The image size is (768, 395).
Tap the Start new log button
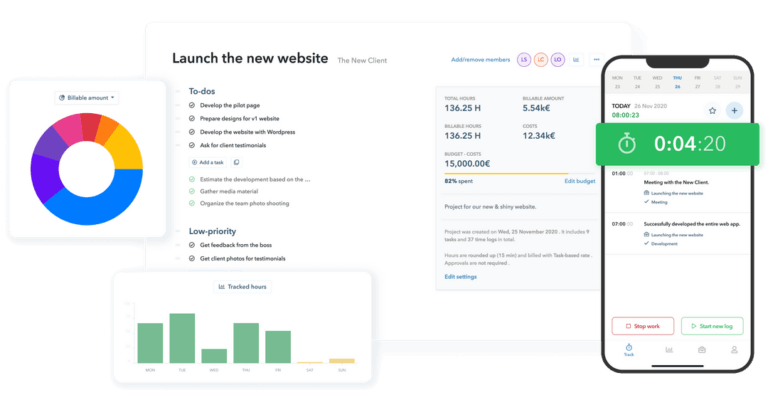point(712,326)
